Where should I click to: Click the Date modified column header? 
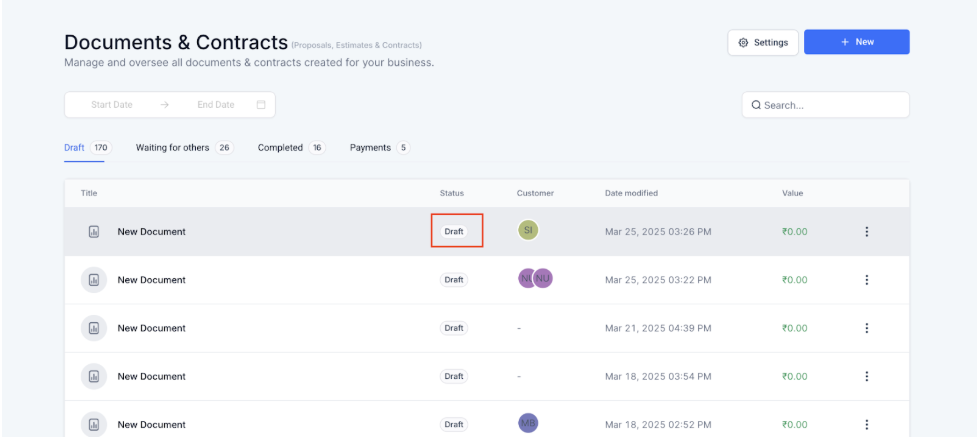pyautogui.click(x=631, y=193)
